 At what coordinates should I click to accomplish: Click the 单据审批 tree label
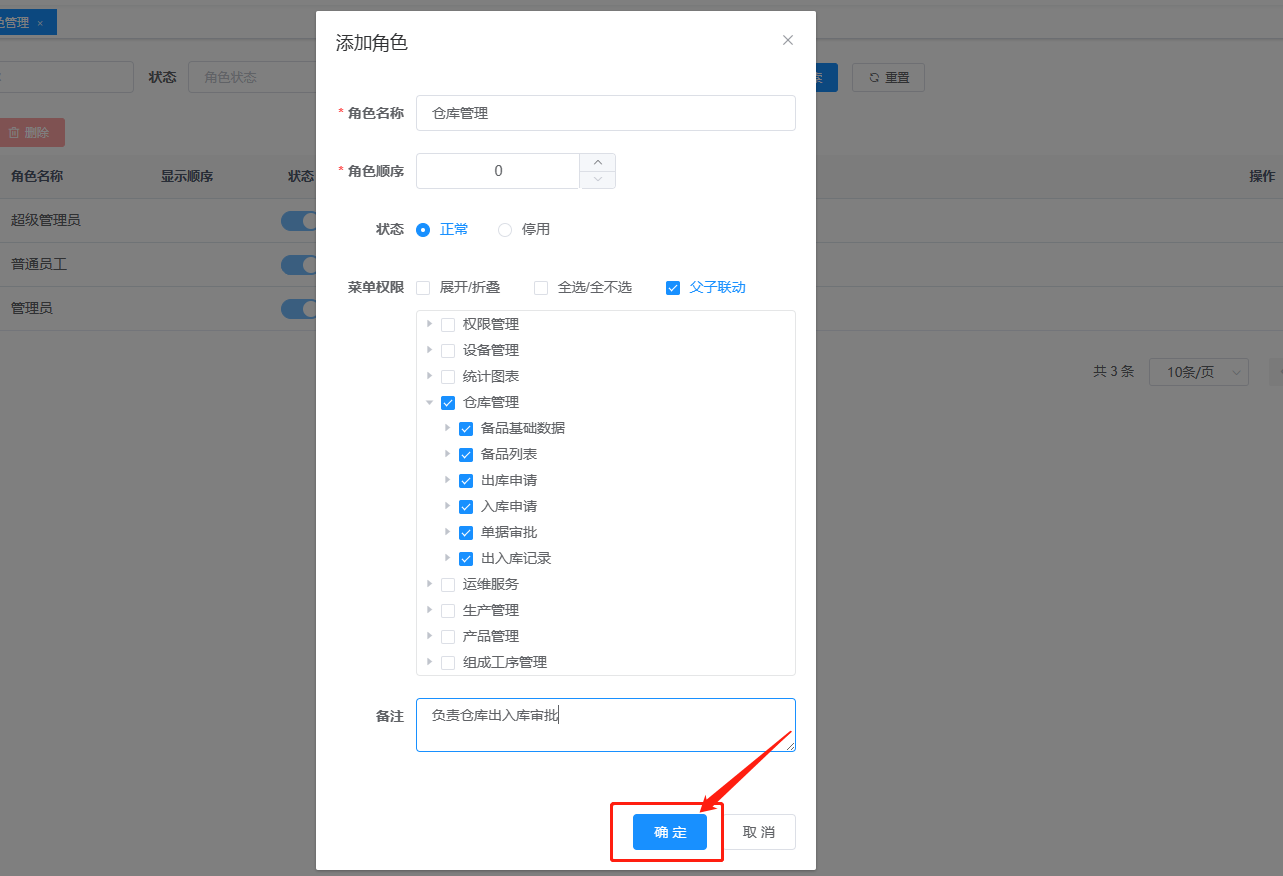509,532
